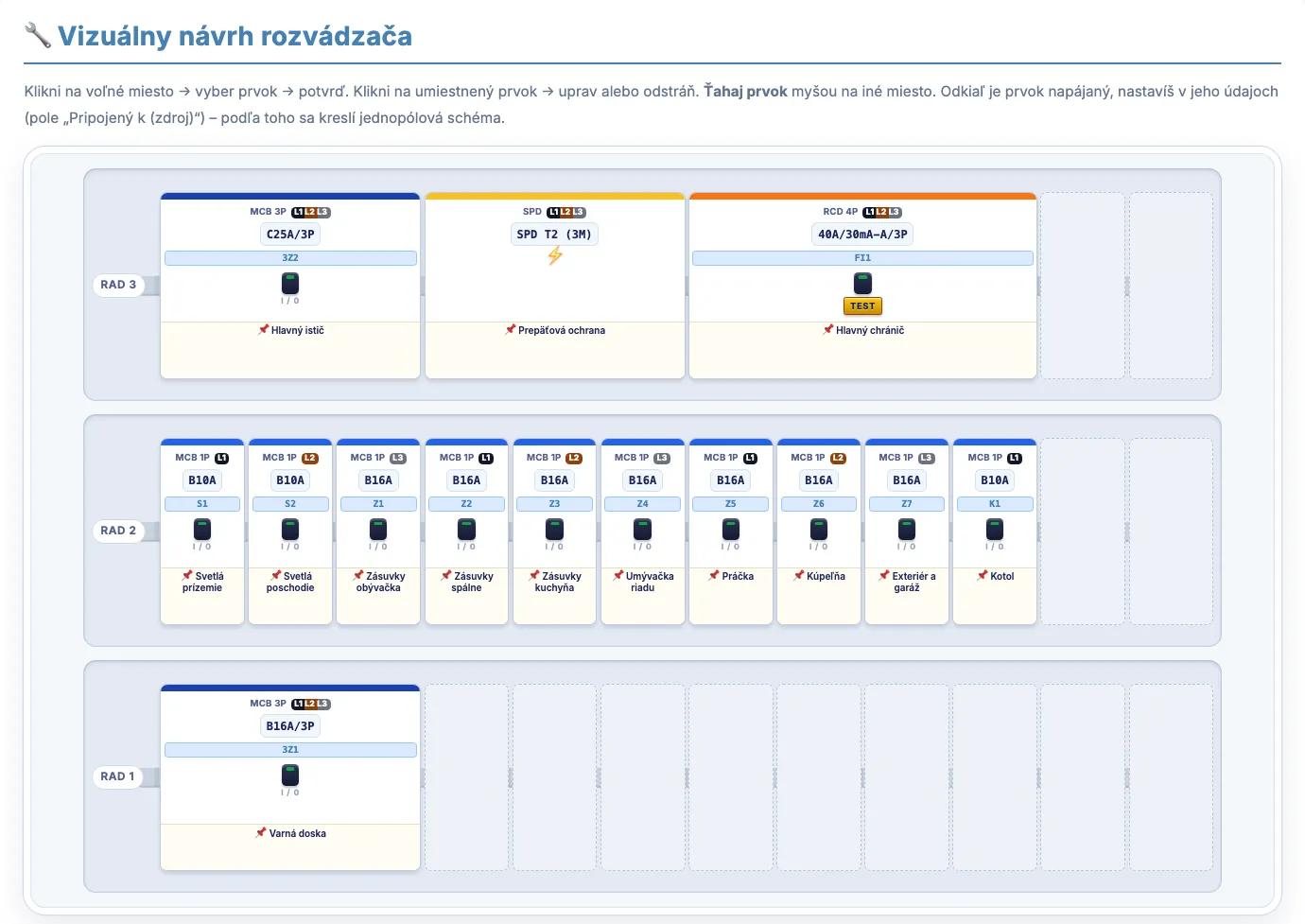
Task: Click the L1 phase badge on K1 breaker
Action: [x=1015, y=458]
